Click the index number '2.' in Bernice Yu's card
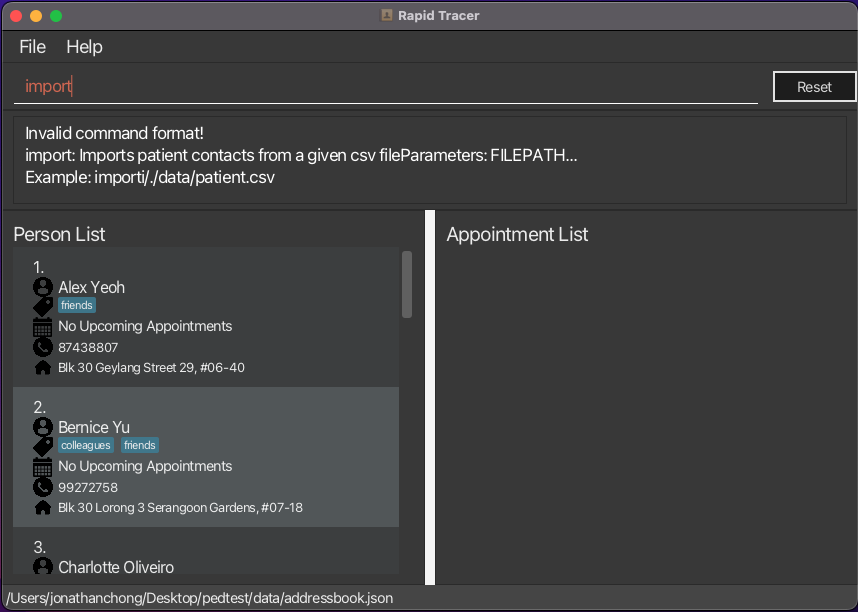This screenshot has height=612, width=858. pos(39,407)
